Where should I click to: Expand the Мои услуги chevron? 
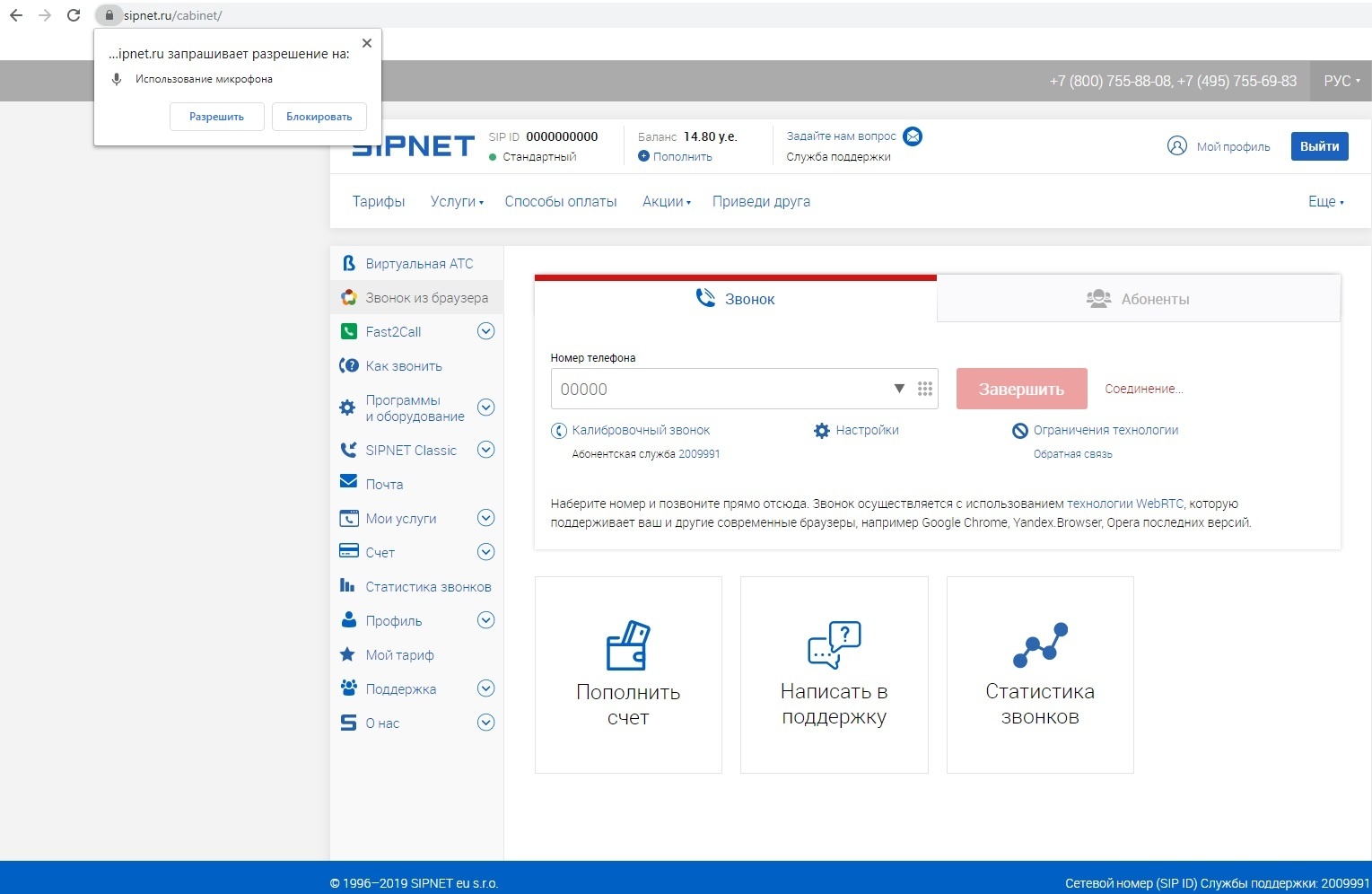tap(486, 518)
